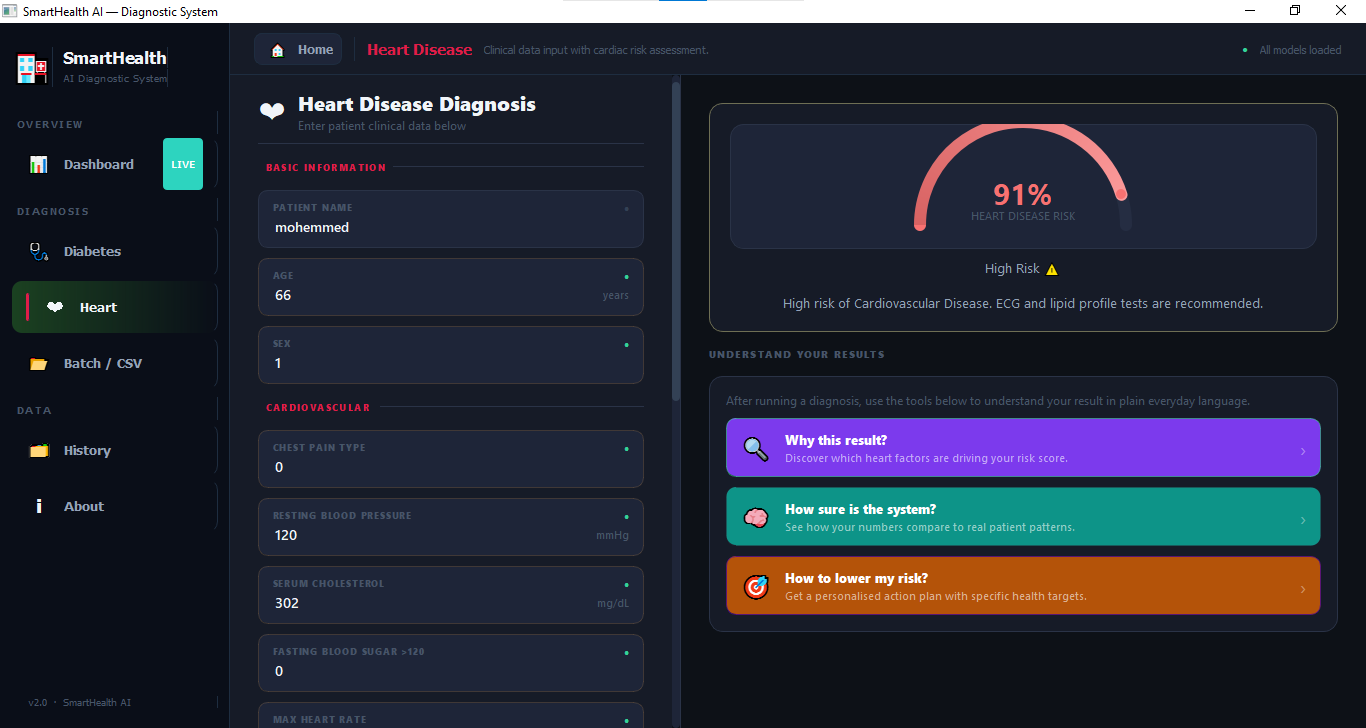This screenshot has height=728, width=1366.
Task: Open the How sure is the system card
Action: [x=1023, y=517]
